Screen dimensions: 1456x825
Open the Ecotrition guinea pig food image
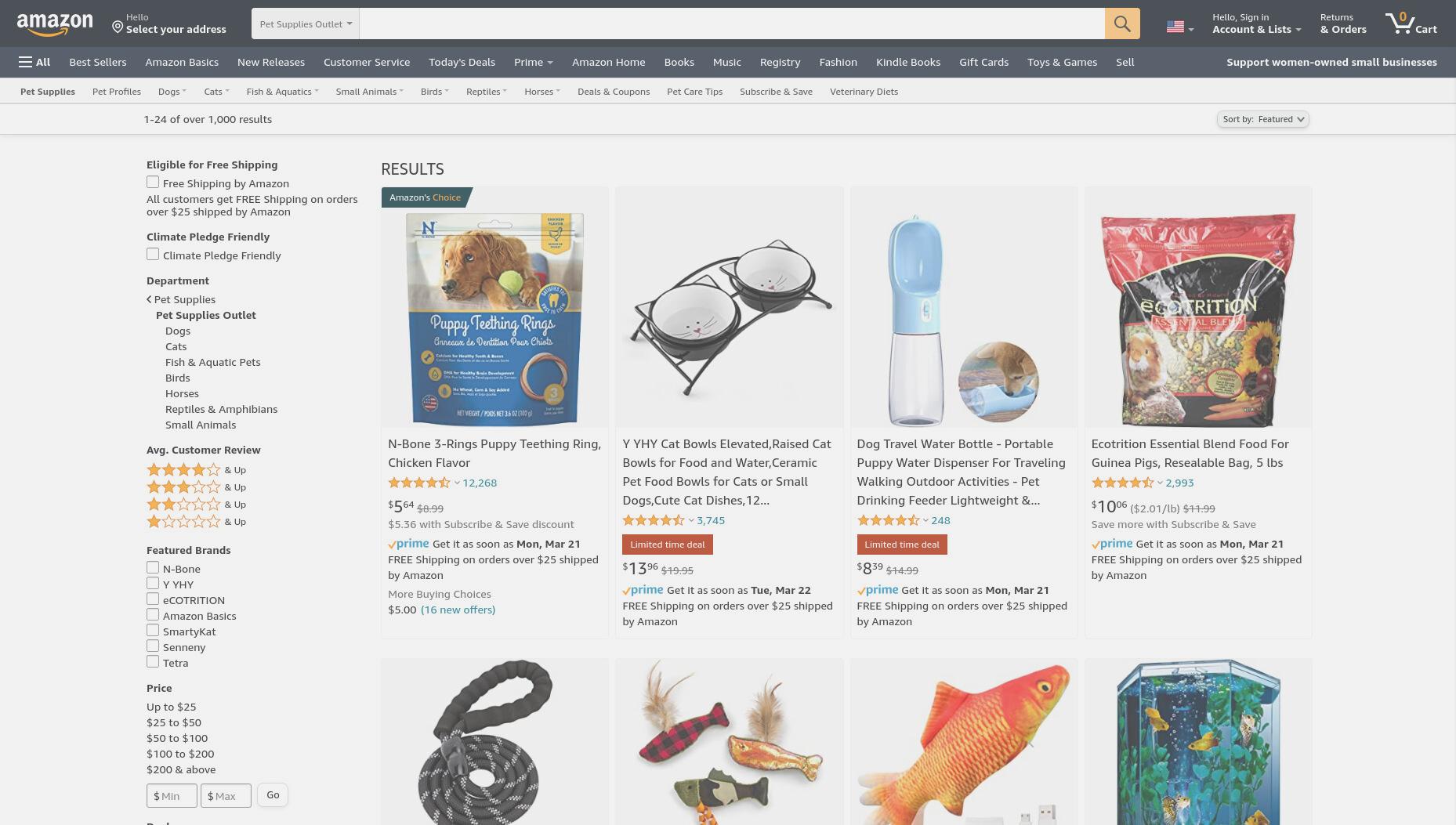point(1198,320)
